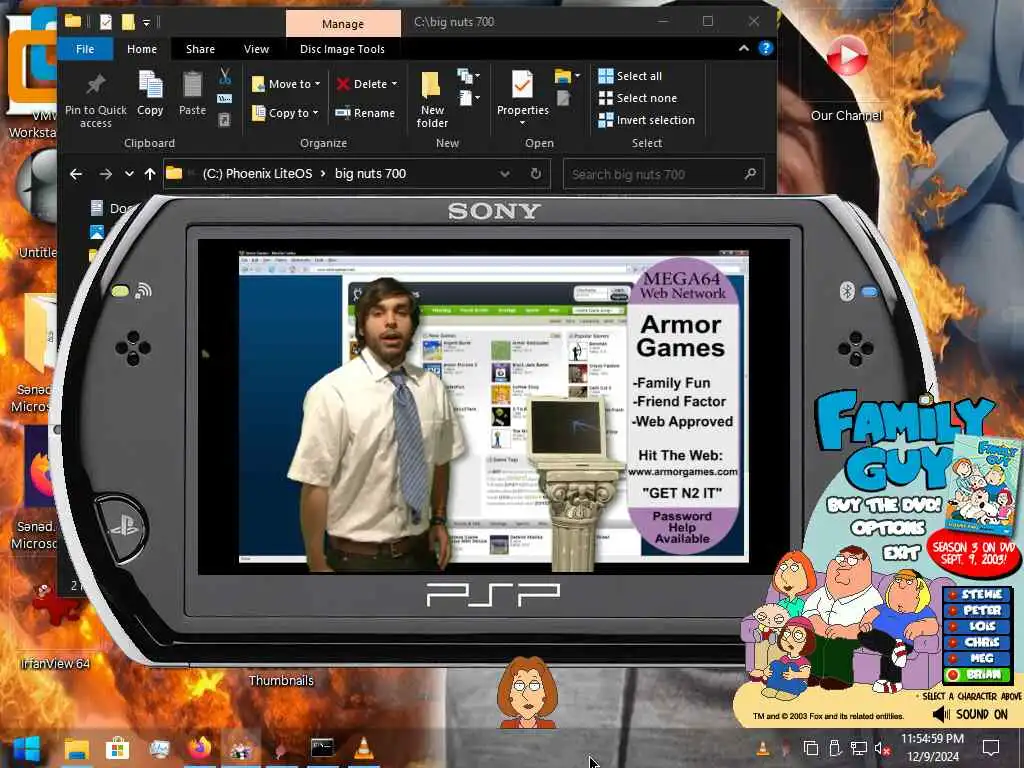Open Customize Quick Access Toolbar arrow
Viewport: 1024px width, 768px height.
click(147, 22)
